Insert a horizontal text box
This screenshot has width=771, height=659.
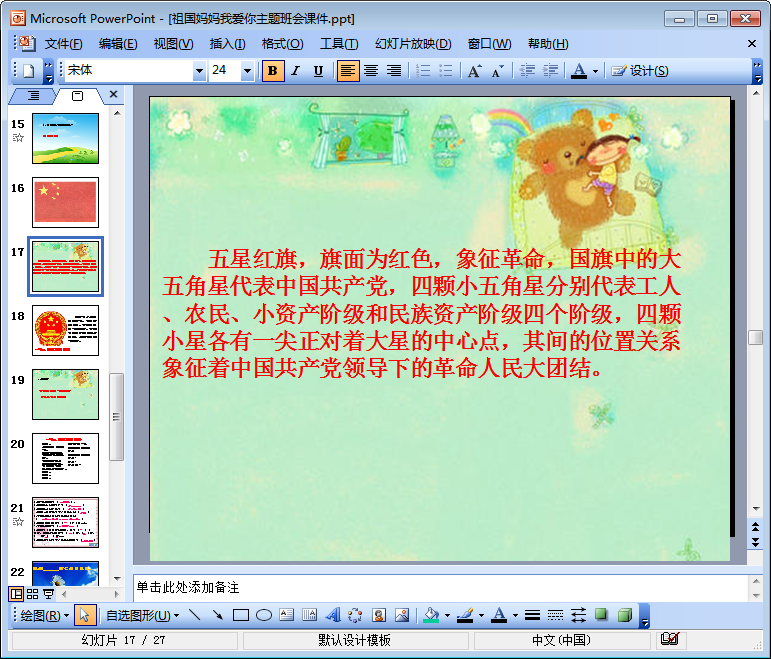(286, 615)
